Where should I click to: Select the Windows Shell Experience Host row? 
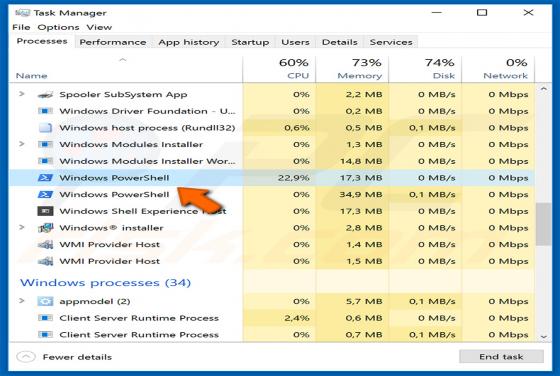pos(272,211)
